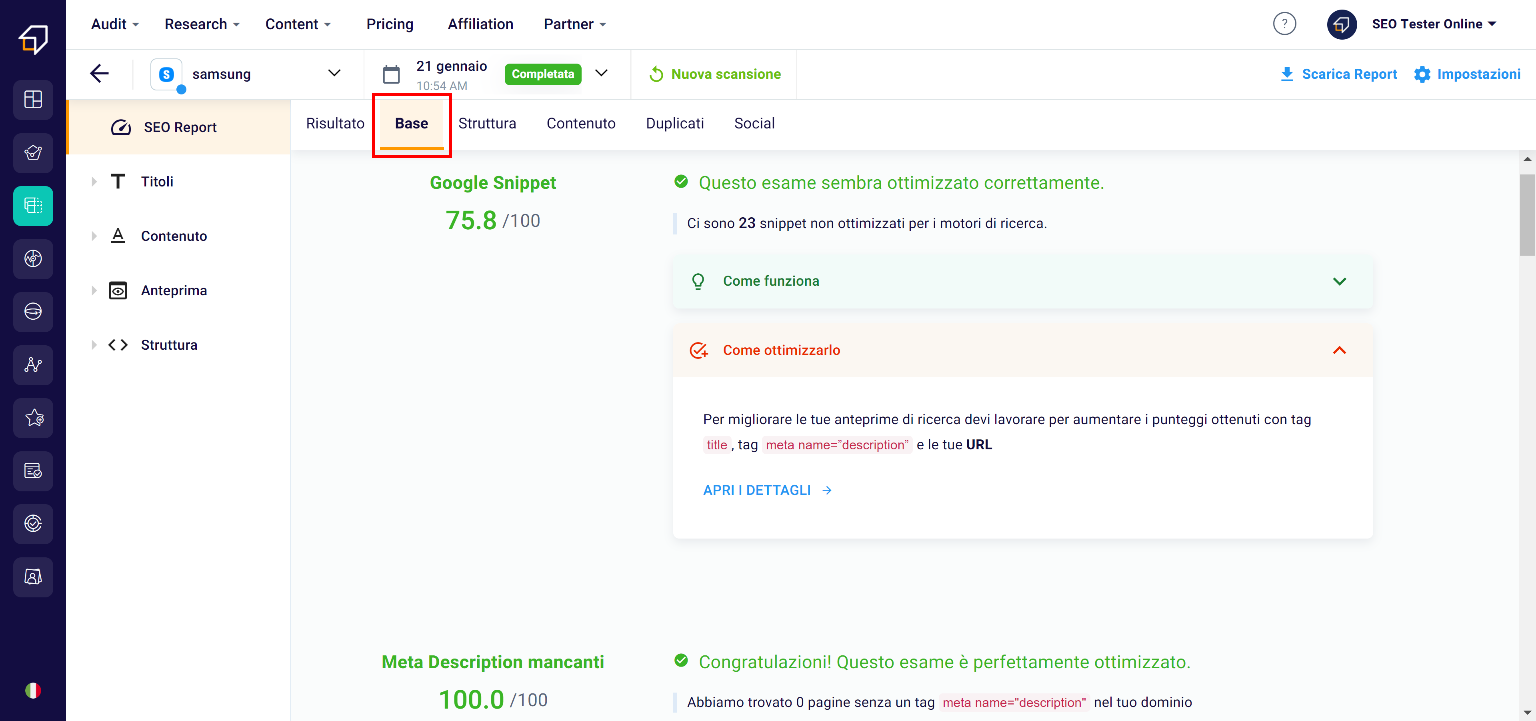1536x721 pixels.
Task: Follow the APRI I DETTAGLI link
Action: pyautogui.click(x=767, y=491)
